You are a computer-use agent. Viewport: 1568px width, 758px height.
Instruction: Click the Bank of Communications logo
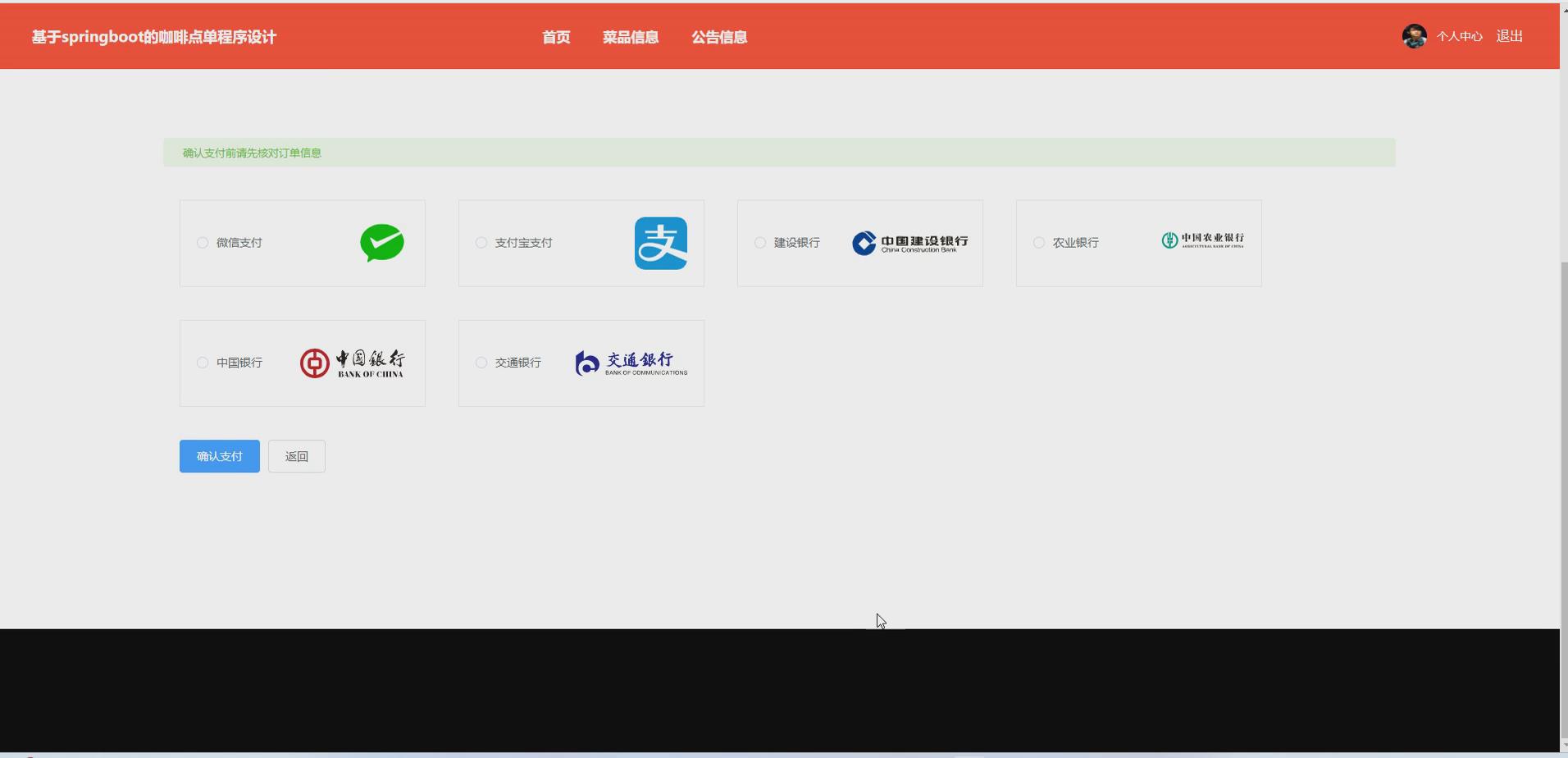[x=631, y=363]
